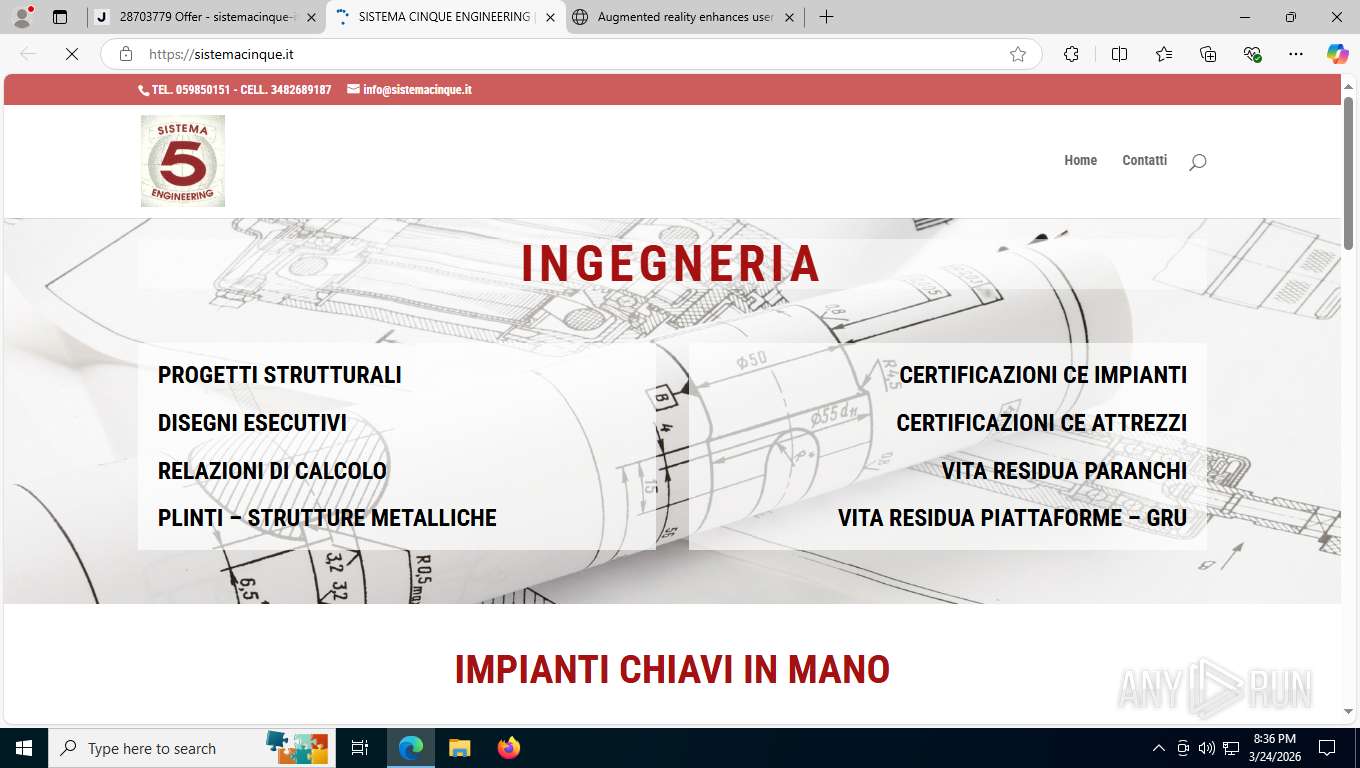Open network status tray icon
Image resolution: width=1360 pixels, height=768 pixels.
[x=1231, y=748]
